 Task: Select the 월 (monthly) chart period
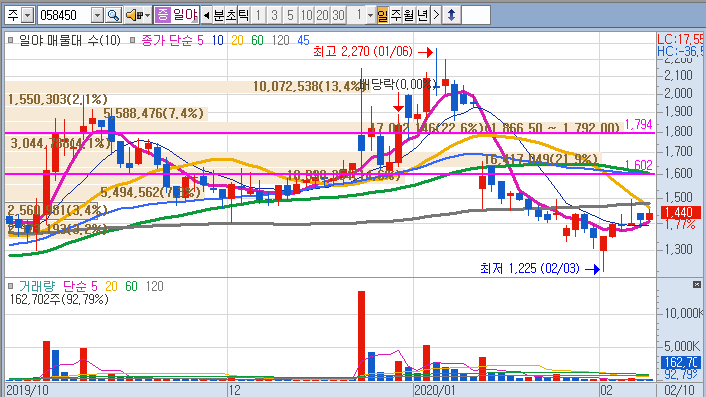click(408, 15)
